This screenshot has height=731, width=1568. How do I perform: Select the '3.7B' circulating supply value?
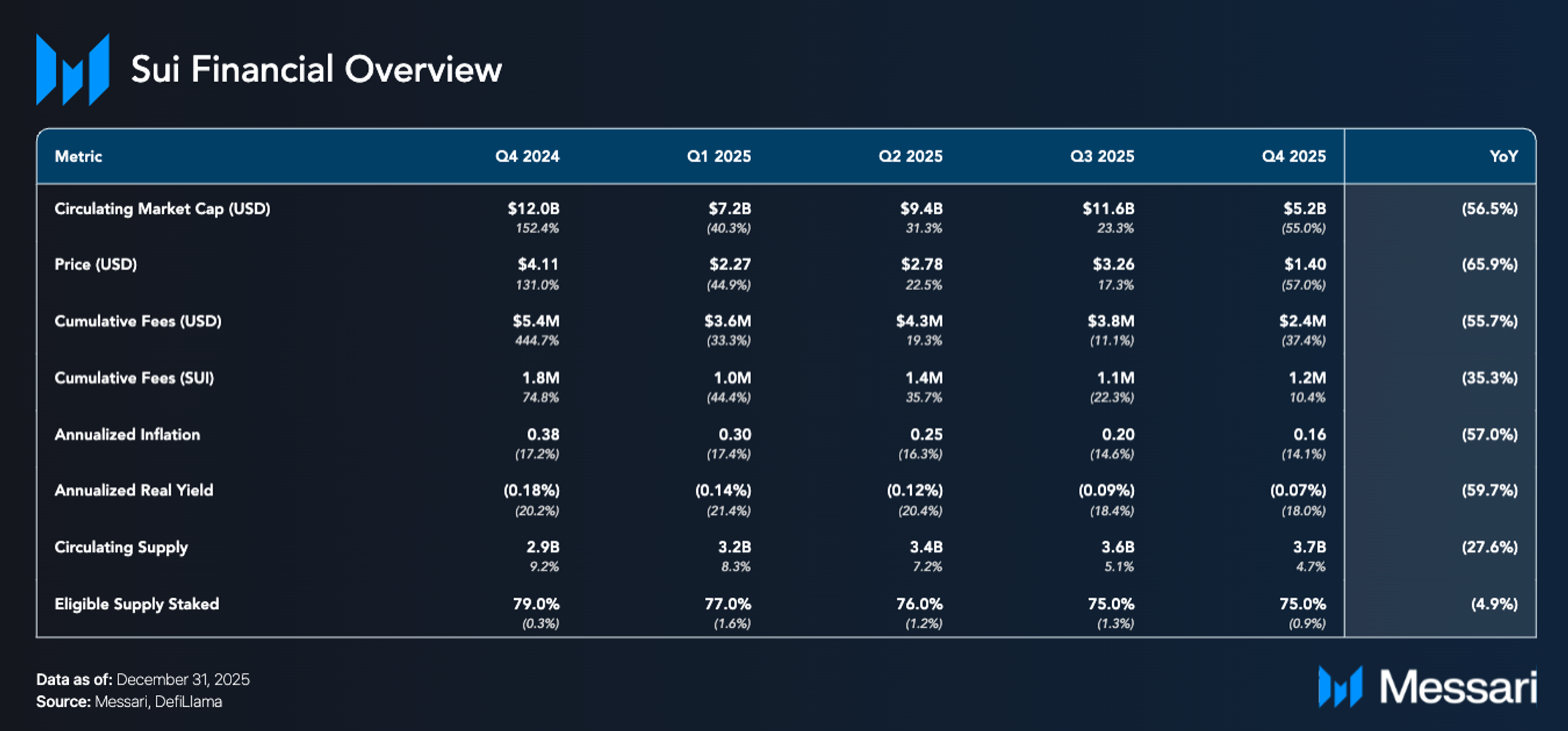[1310, 547]
